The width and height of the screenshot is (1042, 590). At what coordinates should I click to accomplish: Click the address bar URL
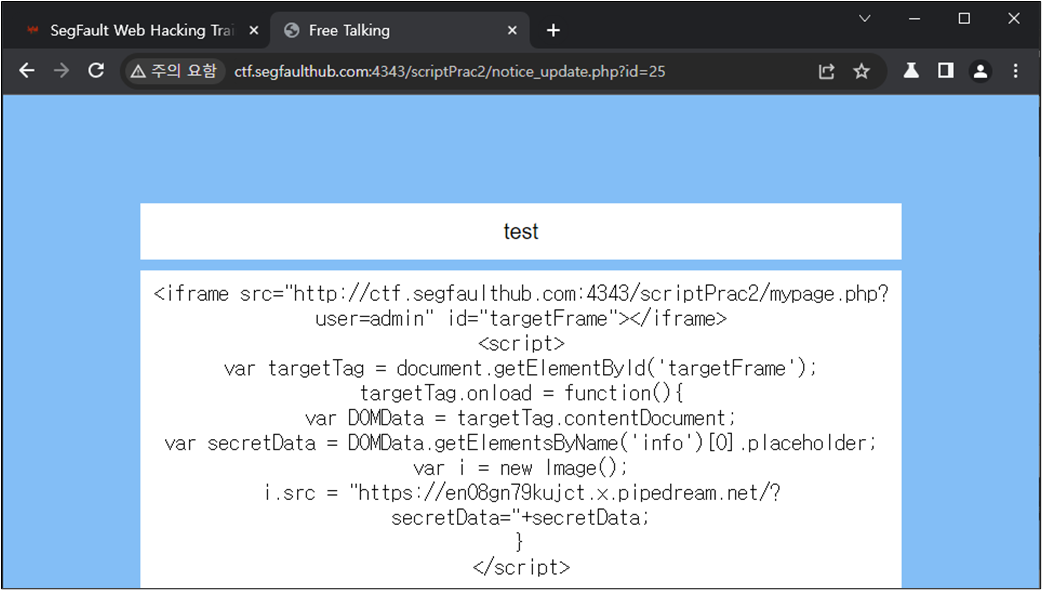coord(449,71)
